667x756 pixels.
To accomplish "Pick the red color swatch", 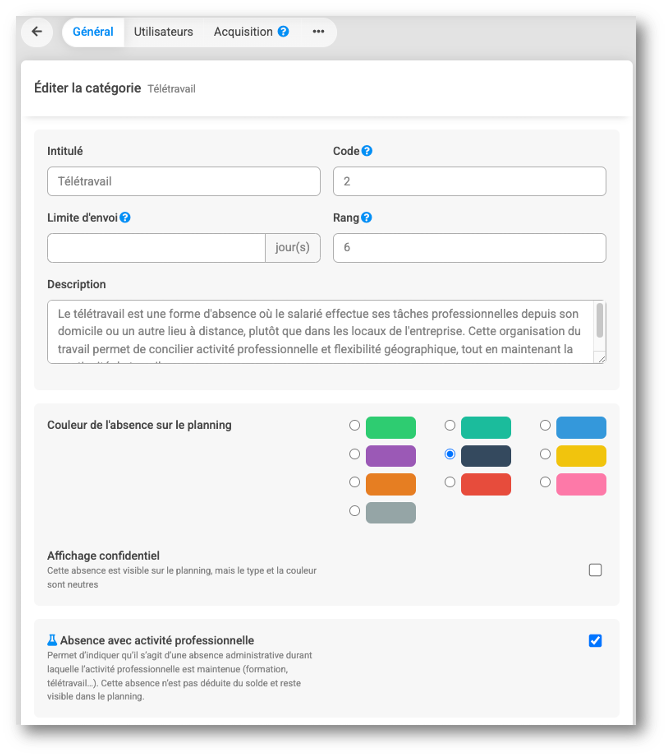I will click(486, 484).
